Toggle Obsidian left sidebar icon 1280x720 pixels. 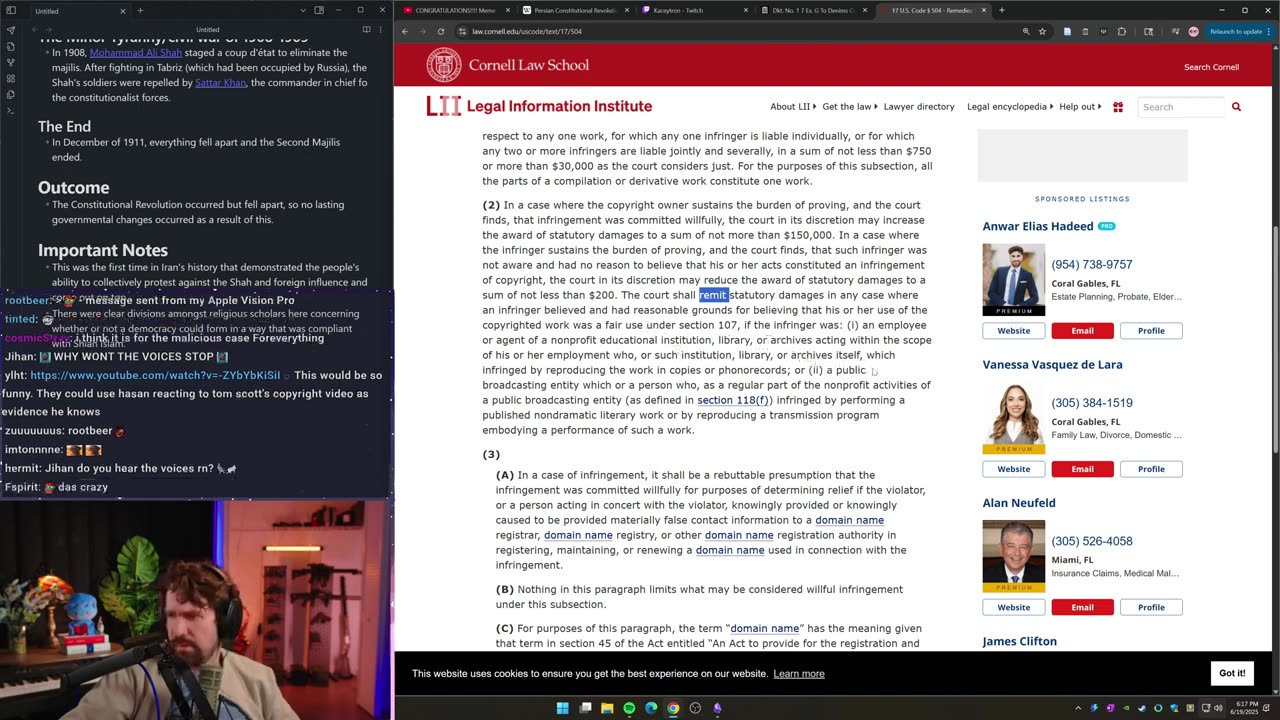point(11,10)
